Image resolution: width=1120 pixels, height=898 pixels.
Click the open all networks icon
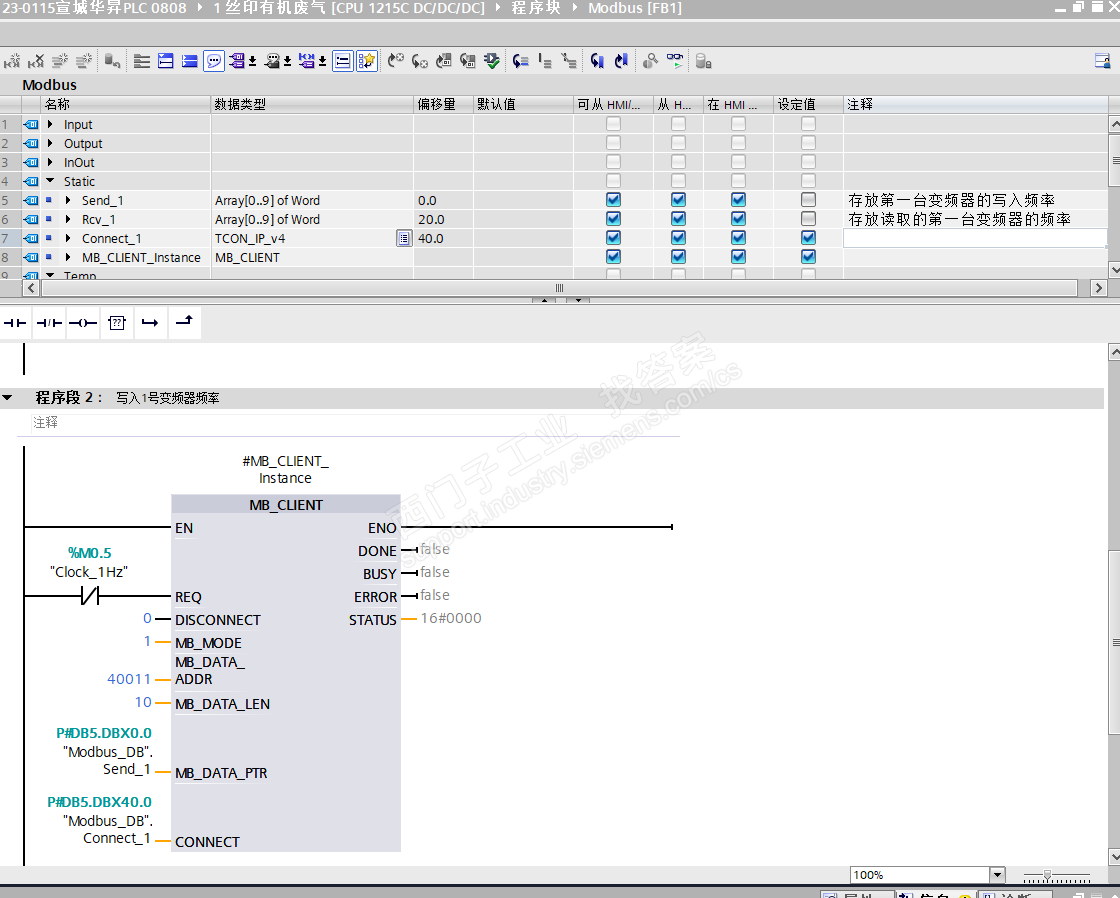coord(166,61)
